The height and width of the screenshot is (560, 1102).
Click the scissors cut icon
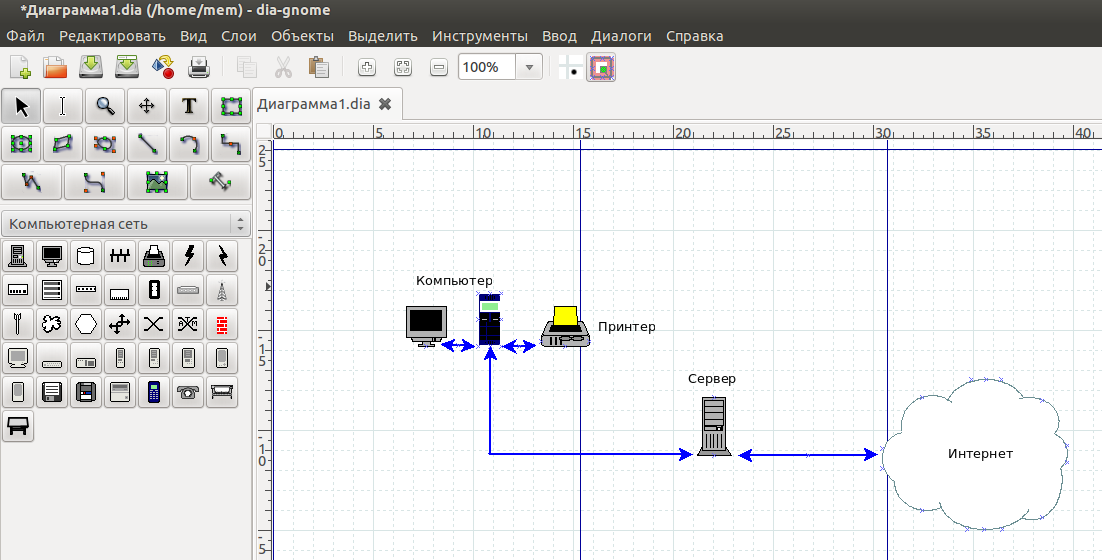283,67
